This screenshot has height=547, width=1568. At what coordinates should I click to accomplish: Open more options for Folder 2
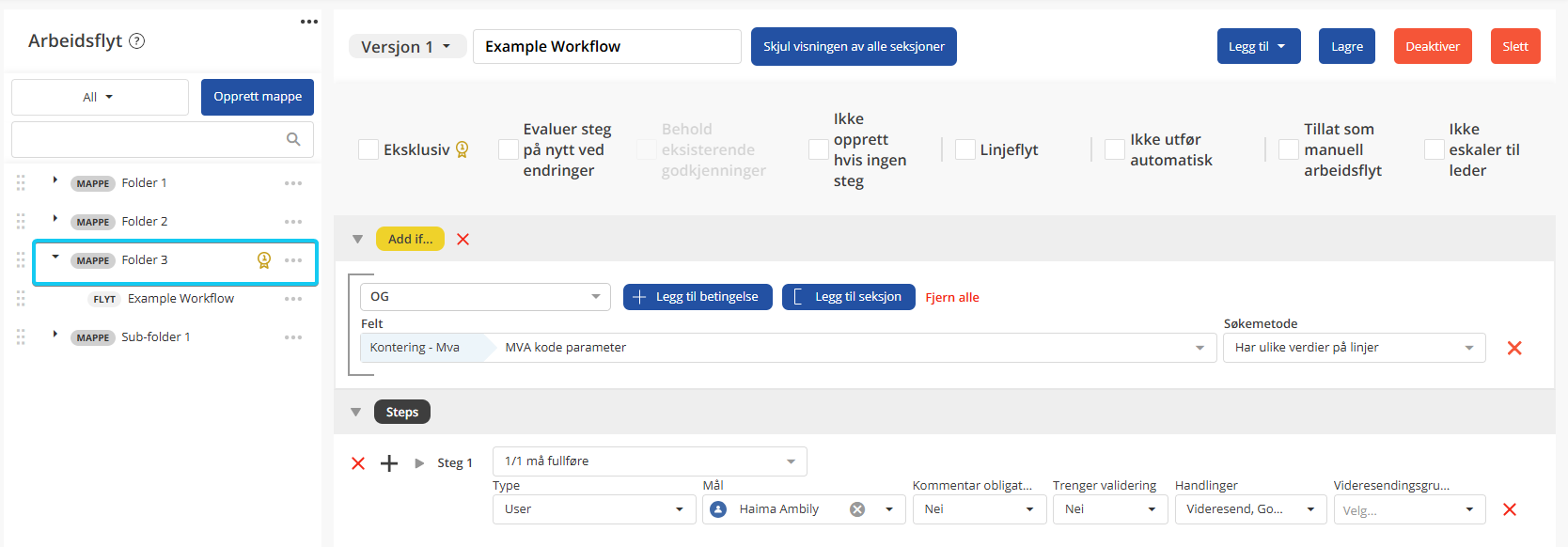click(293, 222)
